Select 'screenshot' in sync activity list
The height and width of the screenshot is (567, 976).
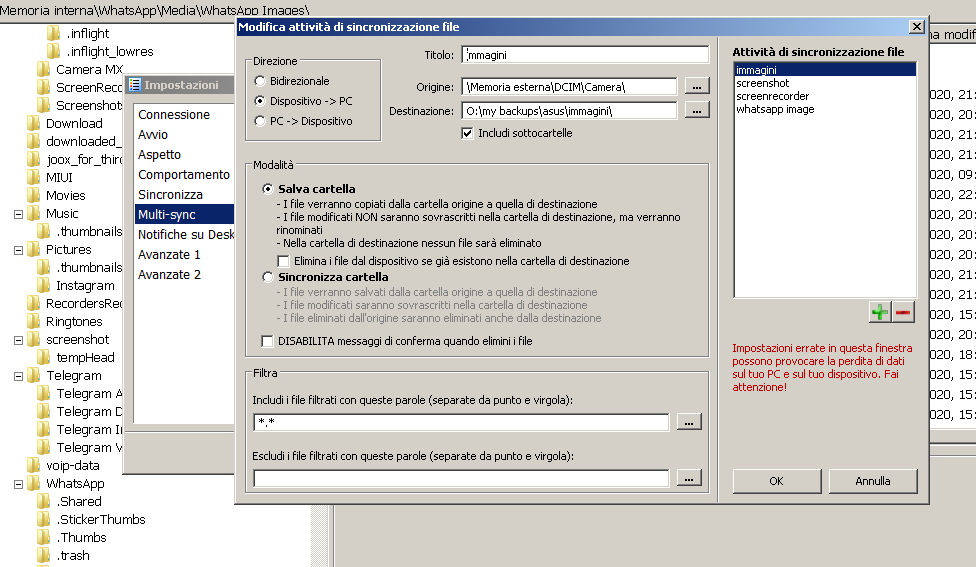[825, 83]
